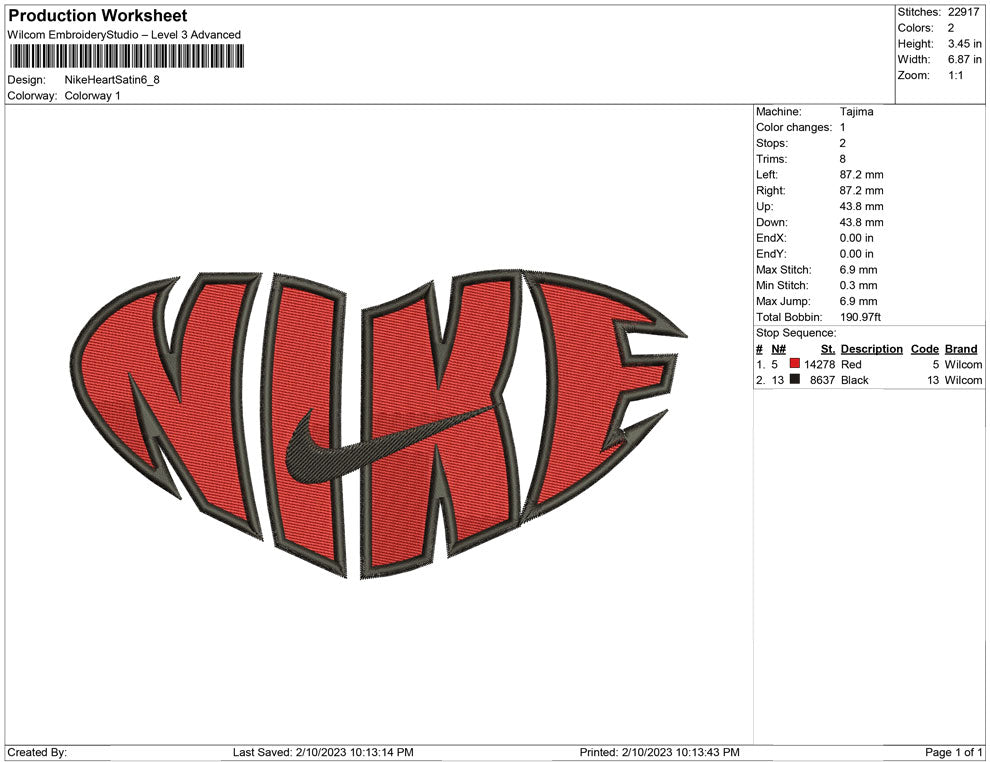Click the Right value 87.2 mm
This screenshot has height=762, width=990.
pyautogui.click(x=861, y=190)
